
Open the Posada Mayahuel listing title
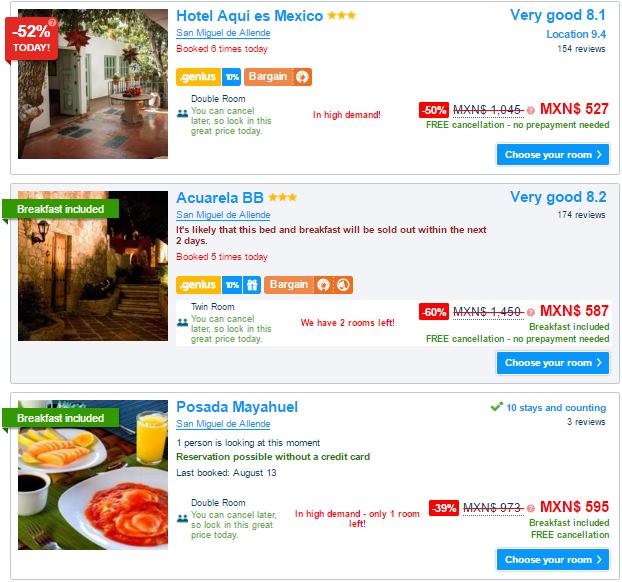point(237,407)
